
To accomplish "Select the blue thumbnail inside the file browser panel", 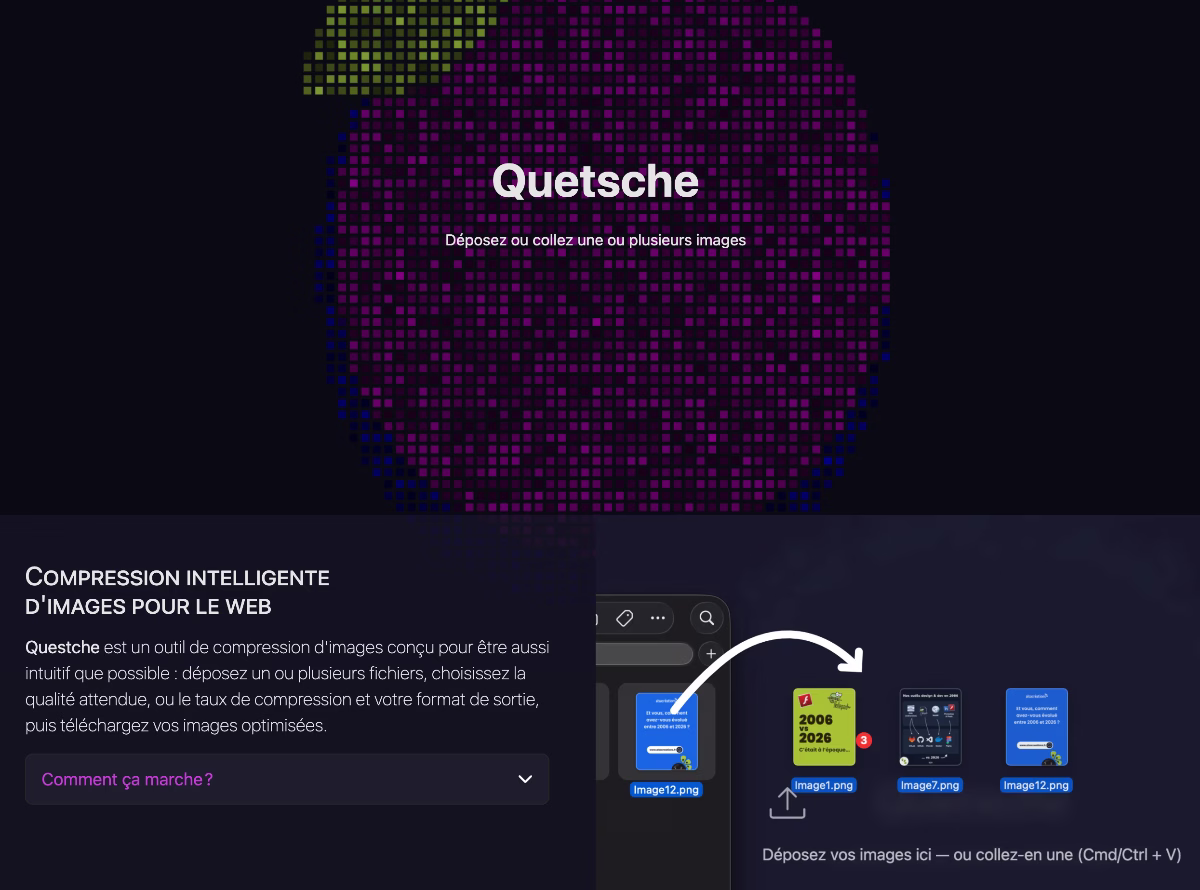I will (x=667, y=732).
